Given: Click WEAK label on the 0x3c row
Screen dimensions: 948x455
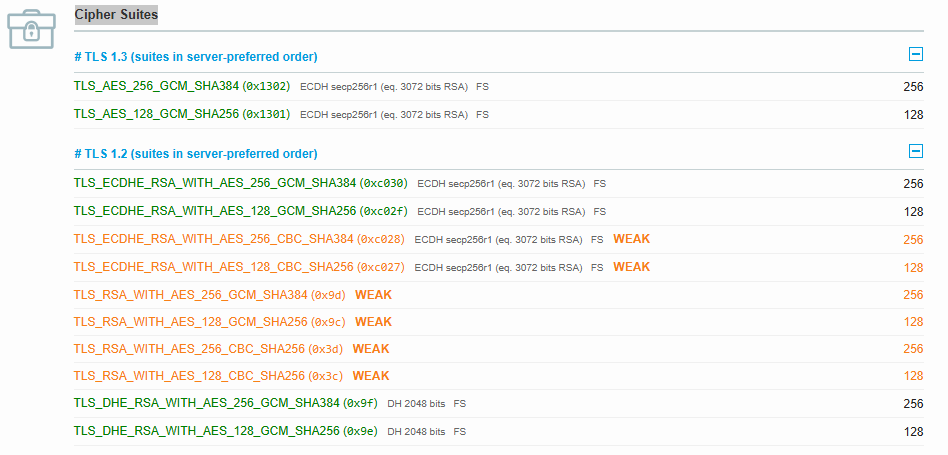Looking at the screenshot, I should [371, 376].
